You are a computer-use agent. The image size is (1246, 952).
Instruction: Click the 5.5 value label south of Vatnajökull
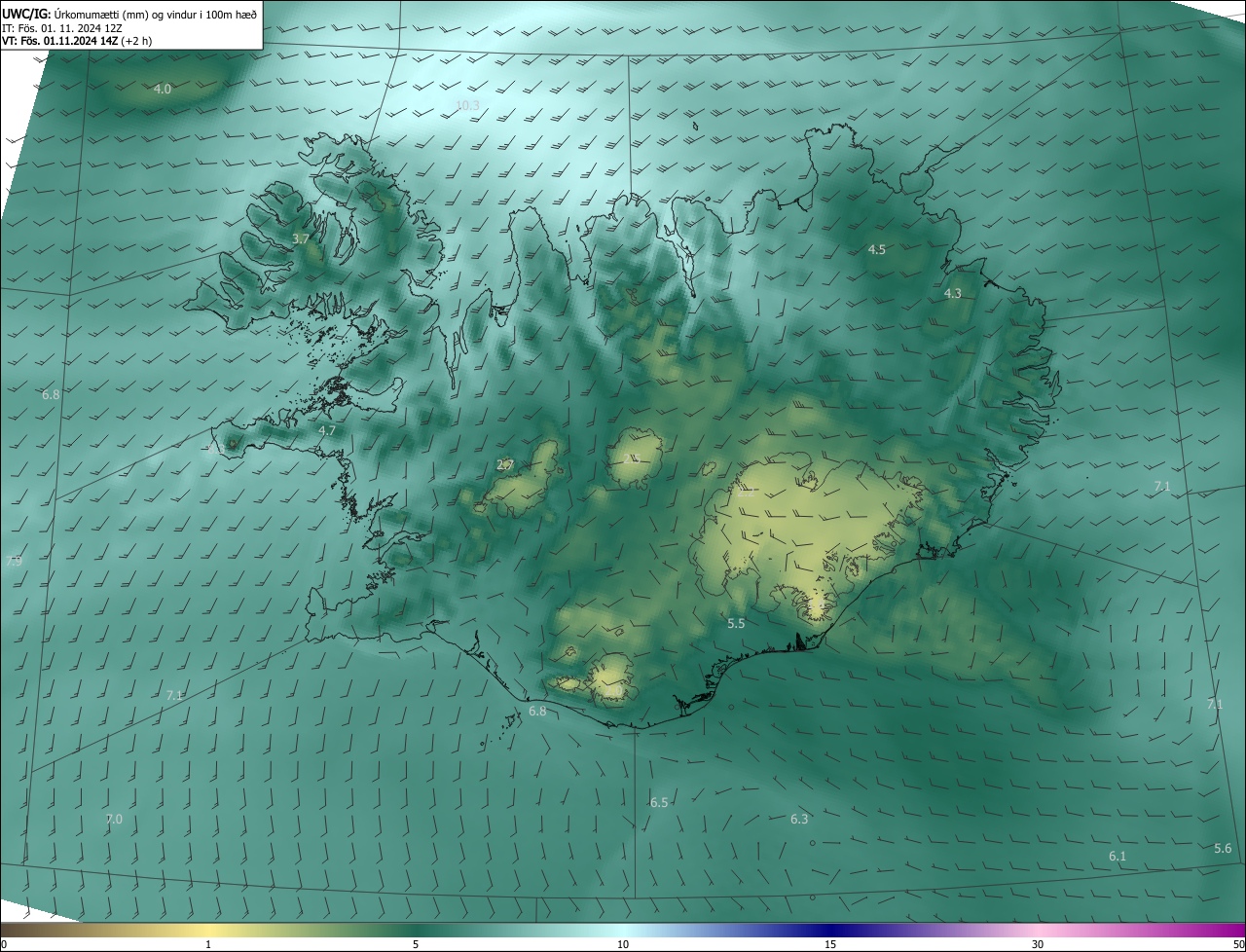tap(736, 623)
